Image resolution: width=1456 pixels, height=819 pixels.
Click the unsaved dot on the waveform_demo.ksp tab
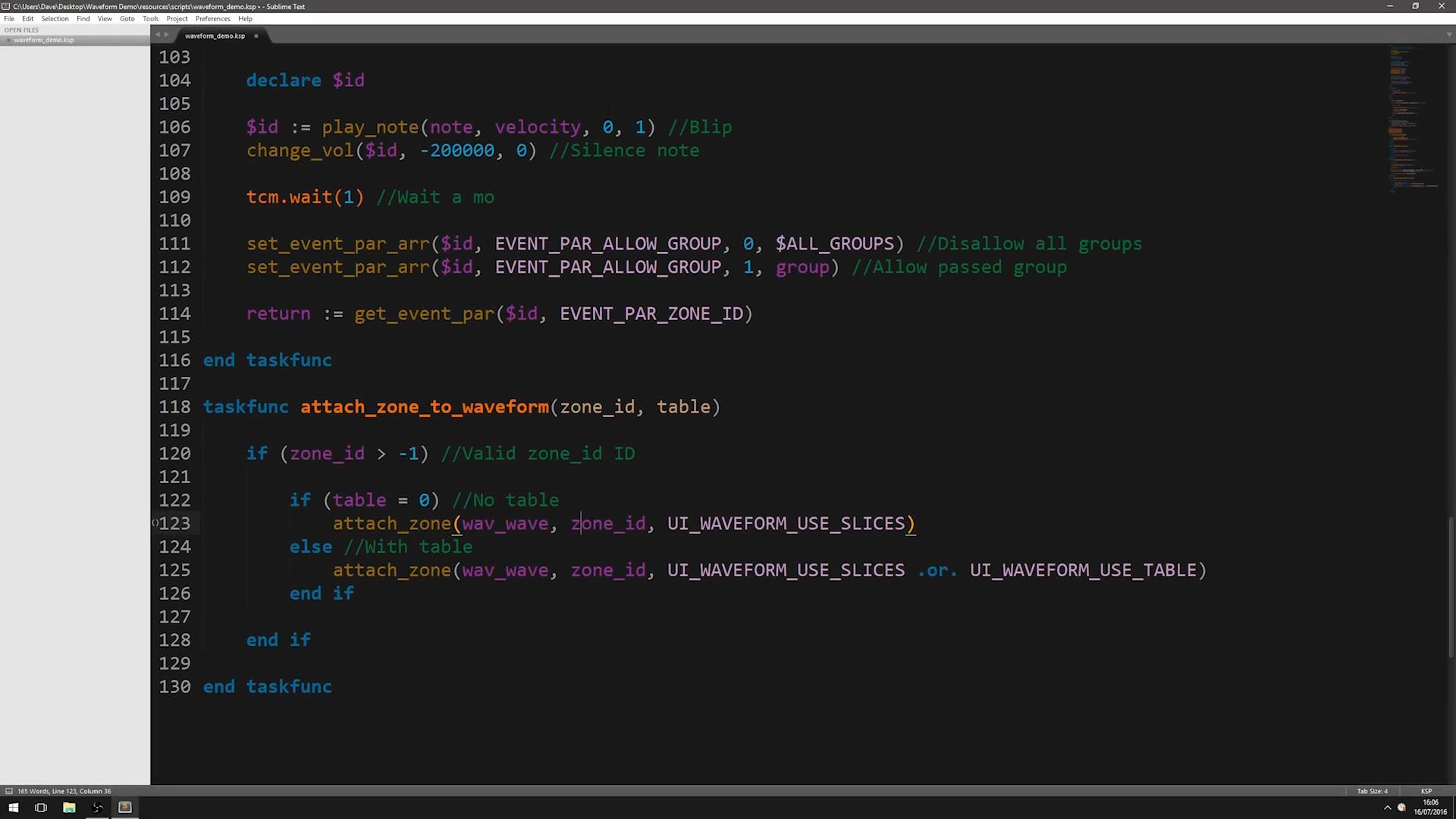point(256,36)
